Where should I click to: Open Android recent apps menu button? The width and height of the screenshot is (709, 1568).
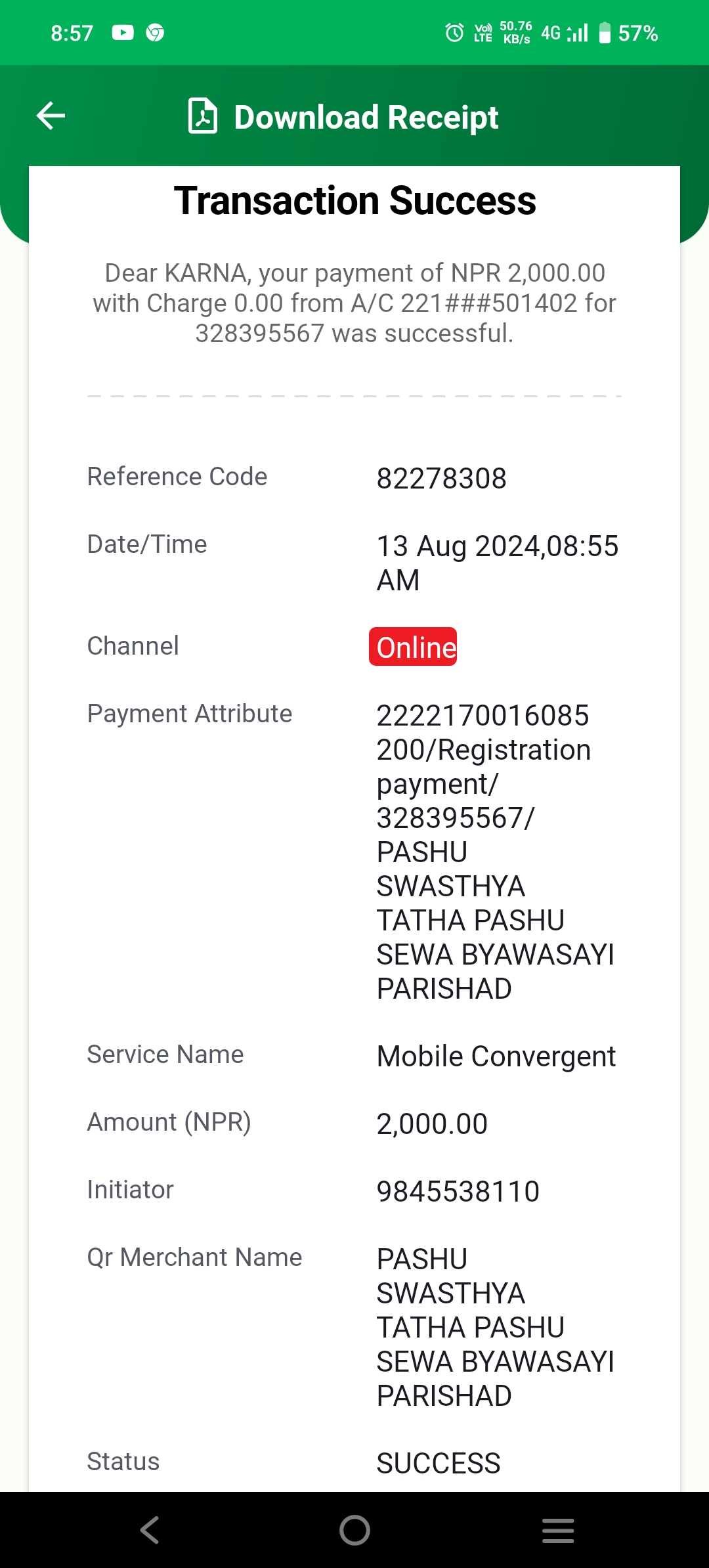[x=558, y=1530]
